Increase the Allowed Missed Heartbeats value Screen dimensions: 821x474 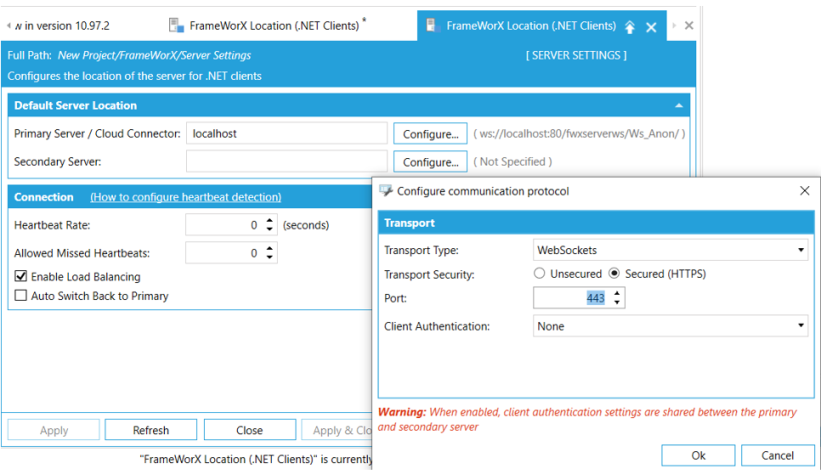(270, 248)
